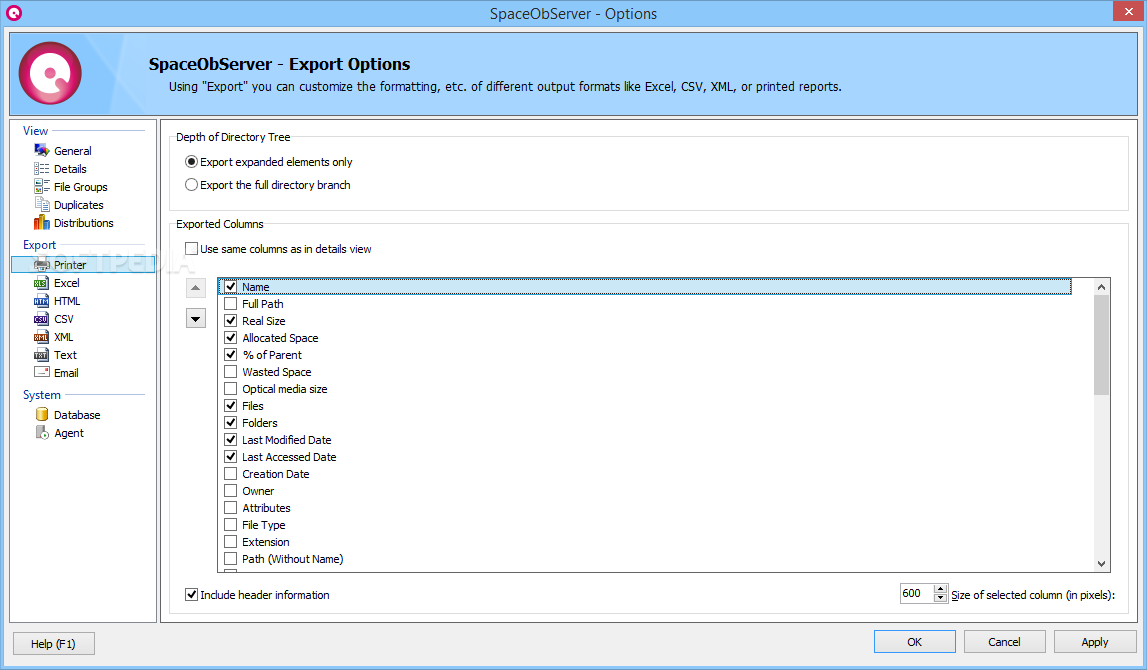The image size is (1147, 670).
Task: Open the File Groups settings page
Action: (80, 187)
